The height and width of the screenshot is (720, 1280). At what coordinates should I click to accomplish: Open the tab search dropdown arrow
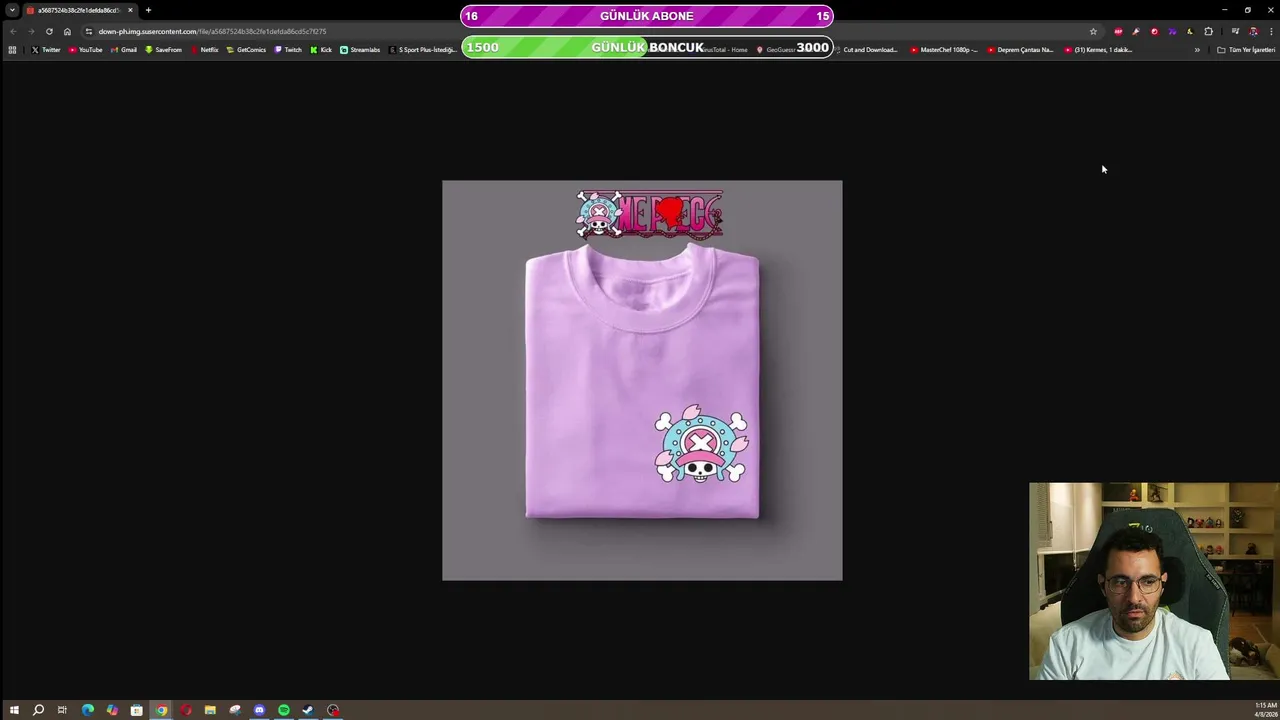pyautogui.click(x=12, y=10)
